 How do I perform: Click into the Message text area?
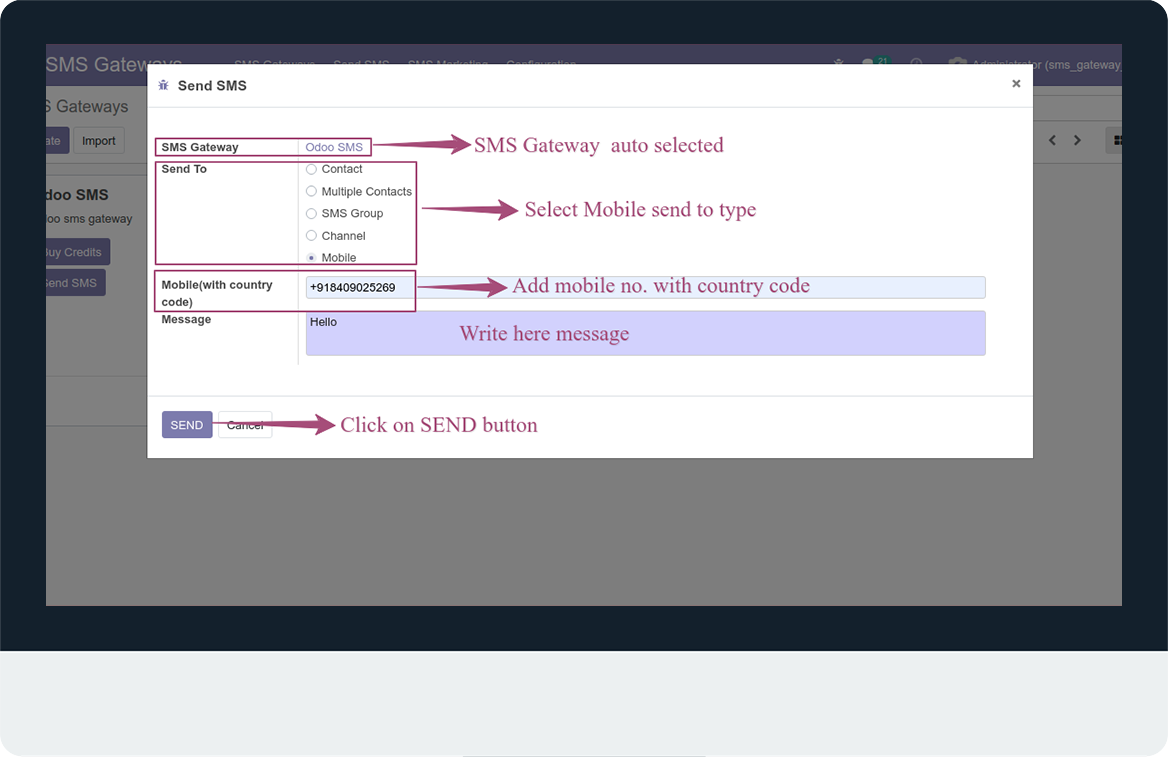point(645,333)
